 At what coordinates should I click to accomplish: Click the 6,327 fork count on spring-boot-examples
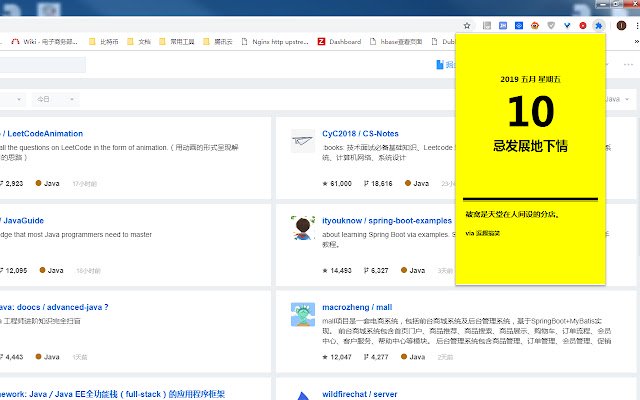[x=376, y=270]
